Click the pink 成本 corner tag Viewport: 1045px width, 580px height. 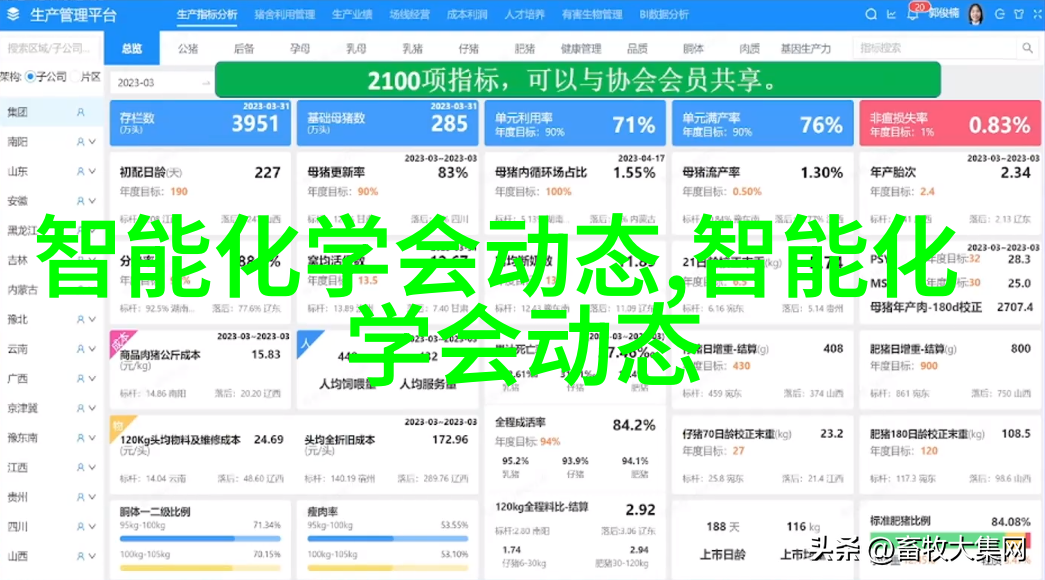pos(121,341)
